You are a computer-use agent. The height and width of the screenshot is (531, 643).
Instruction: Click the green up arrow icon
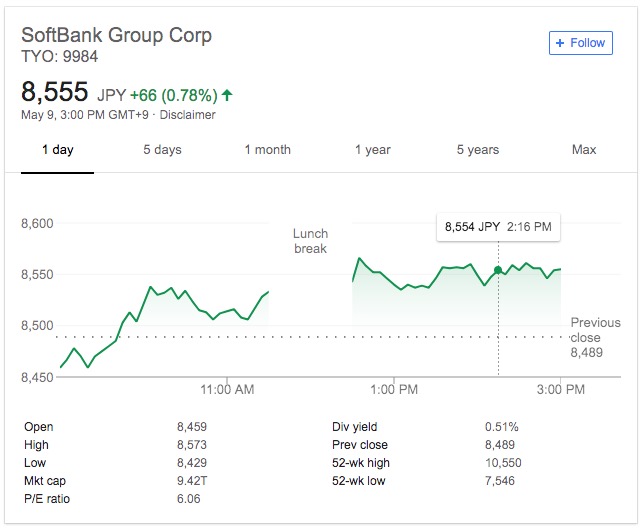pos(227,95)
